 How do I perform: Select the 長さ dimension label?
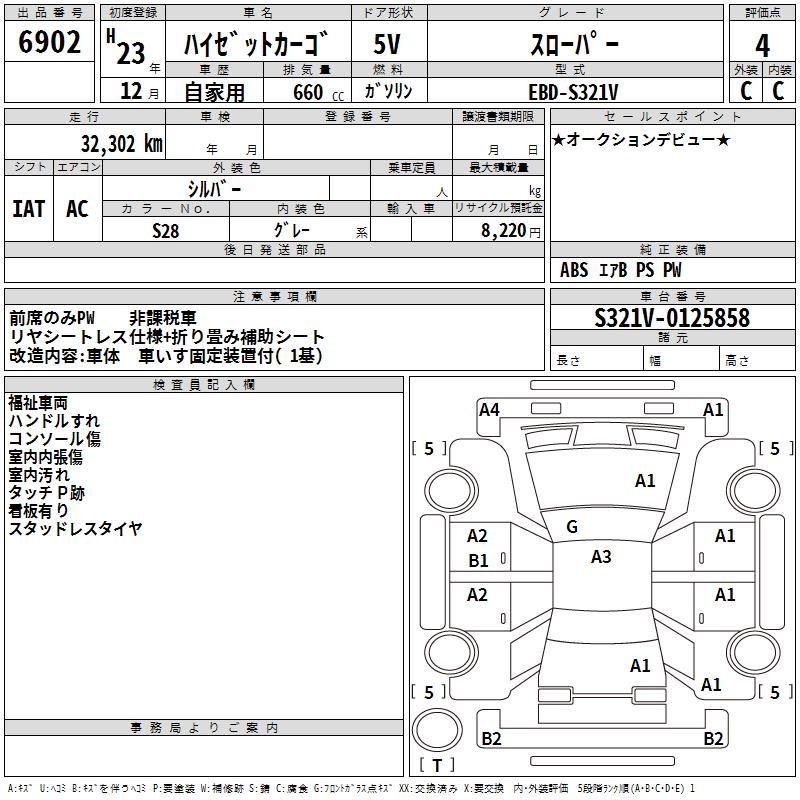(x=568, y=360)
